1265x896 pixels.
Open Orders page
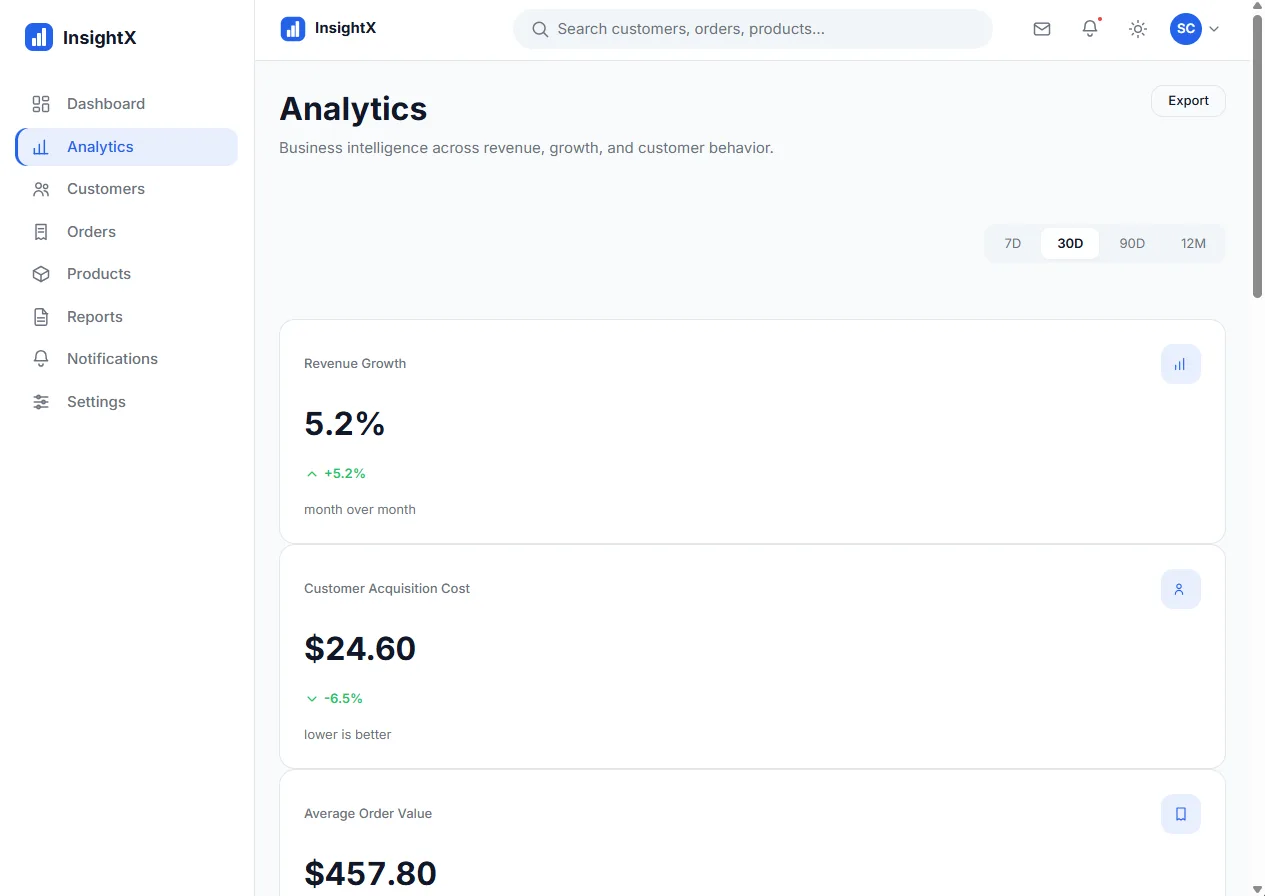(127, 232)
